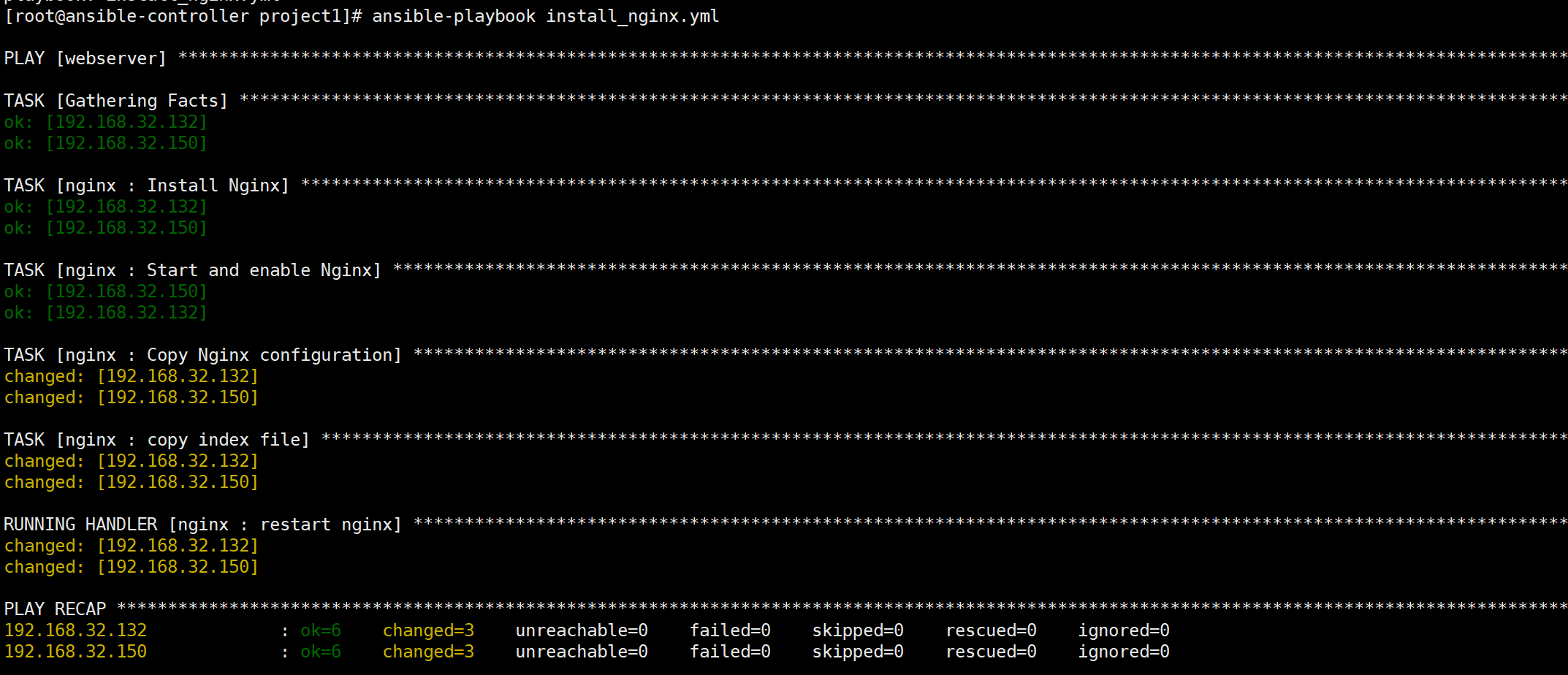Click changed line for 192.168.32.132 under copy index file
Screen dimensions: 1568x675
[x=132, y=461]
